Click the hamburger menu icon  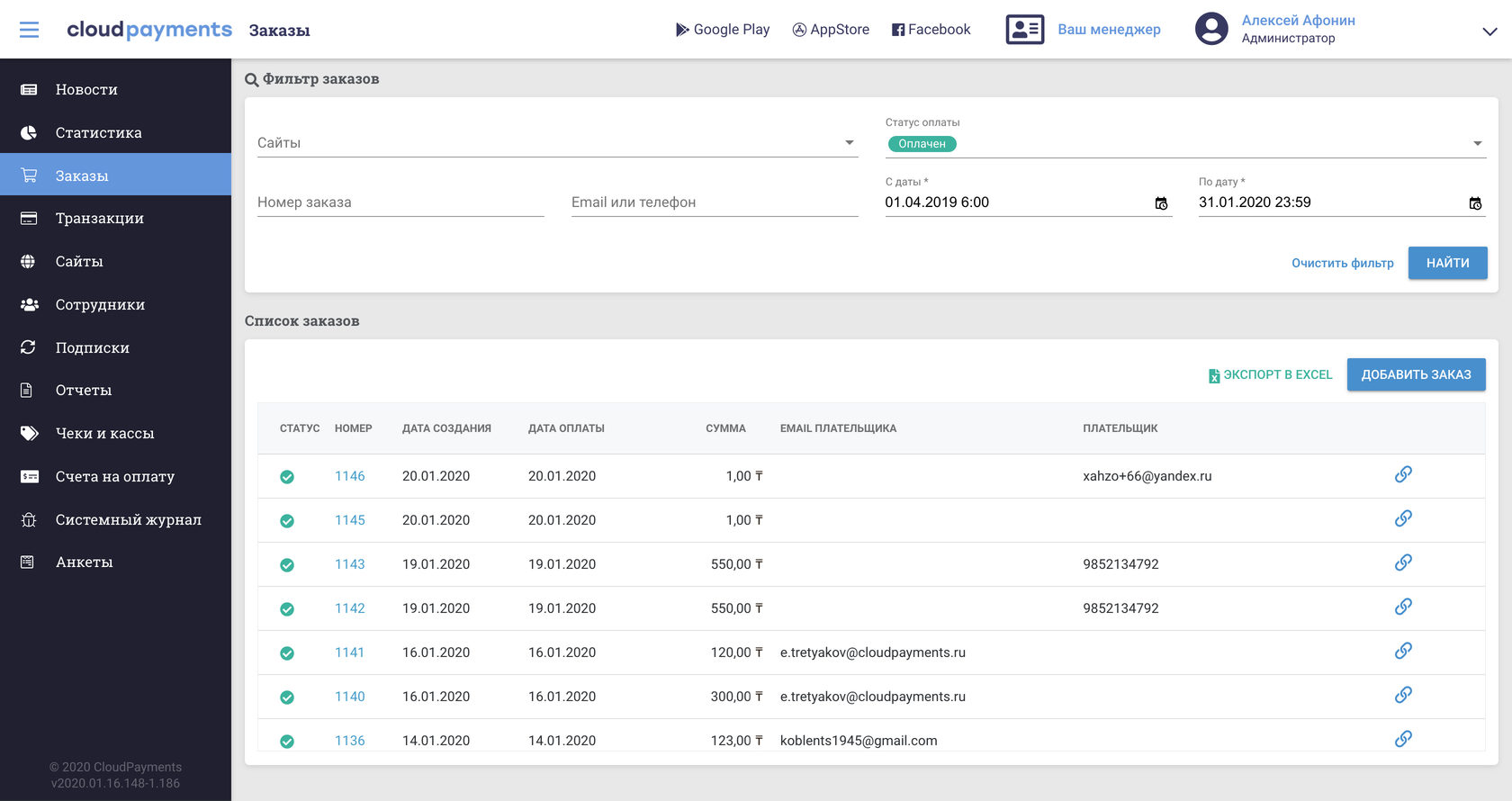click(x=29, y=30)
